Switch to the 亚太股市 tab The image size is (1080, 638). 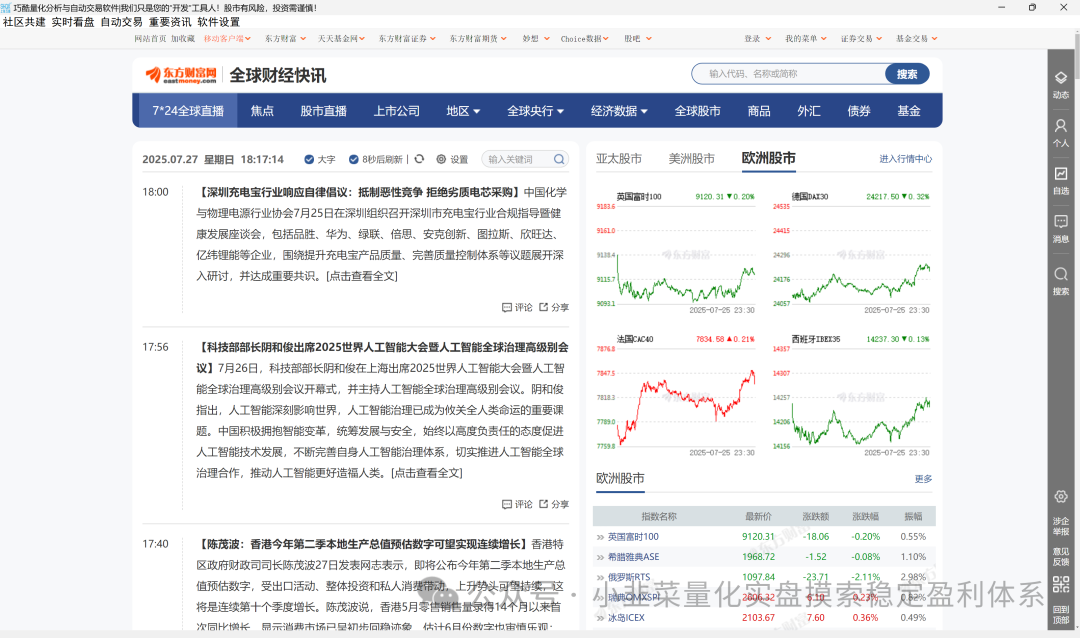tap(619, 158)
